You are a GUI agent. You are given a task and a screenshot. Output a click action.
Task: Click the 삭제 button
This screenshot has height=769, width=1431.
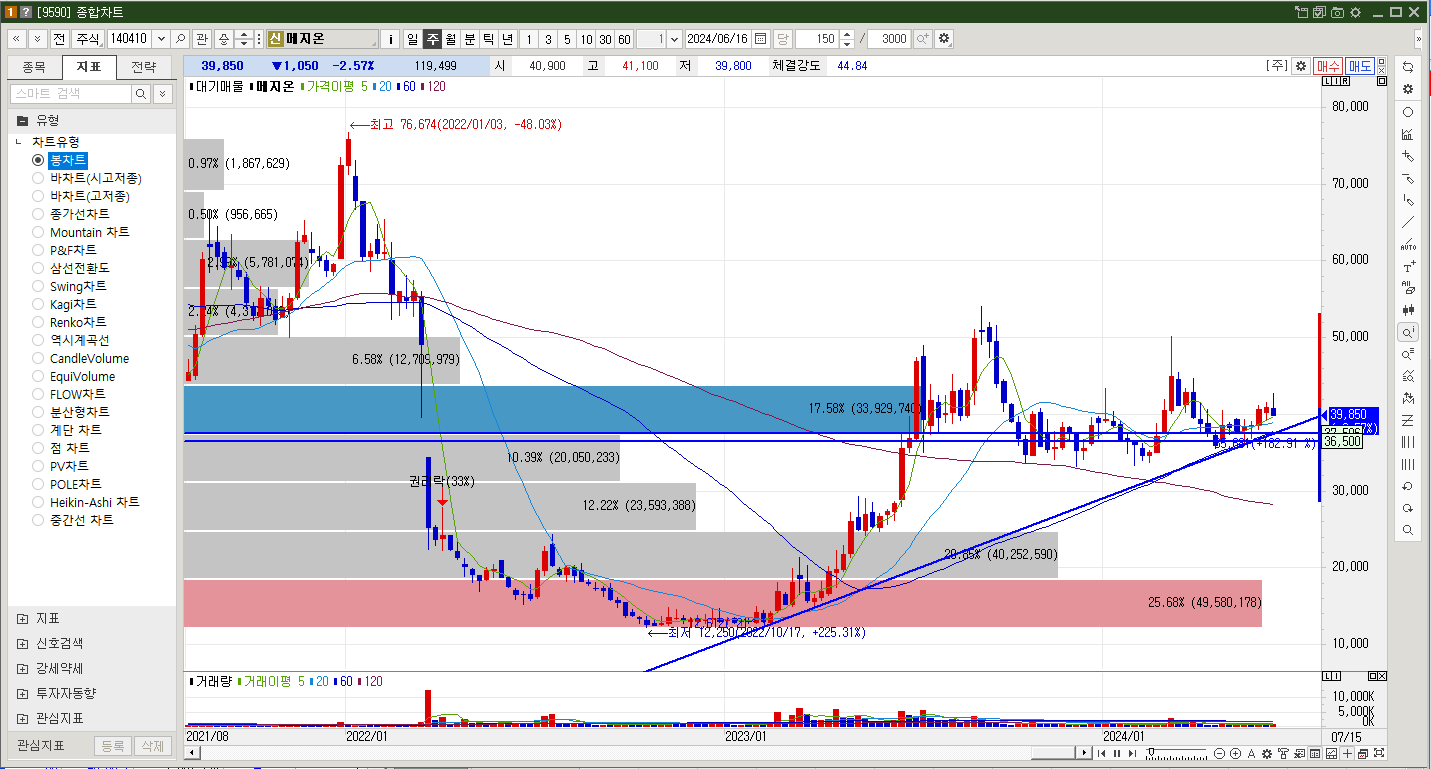tap(152, 745)
